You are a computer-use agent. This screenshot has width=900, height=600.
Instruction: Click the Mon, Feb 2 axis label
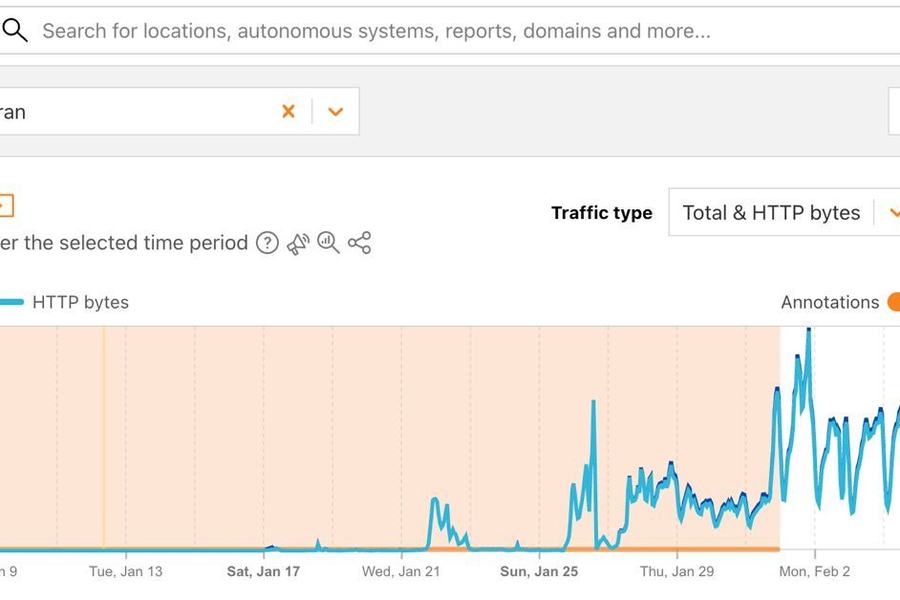(814, 571)
